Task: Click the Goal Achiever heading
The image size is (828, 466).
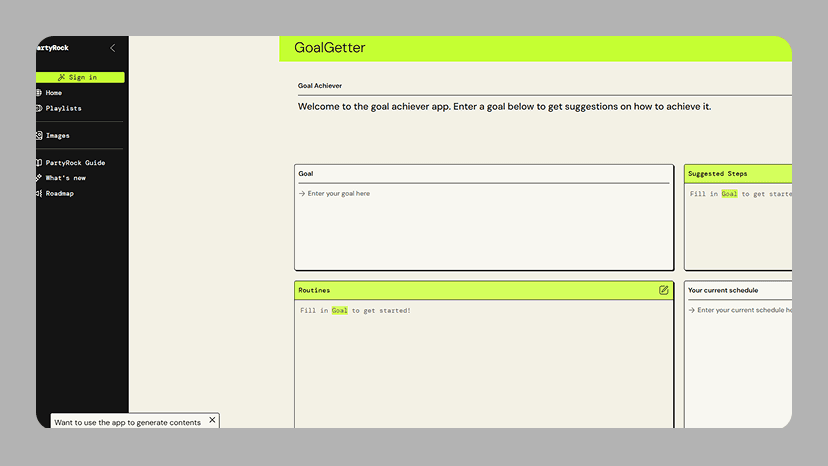Action: (319, 86)
